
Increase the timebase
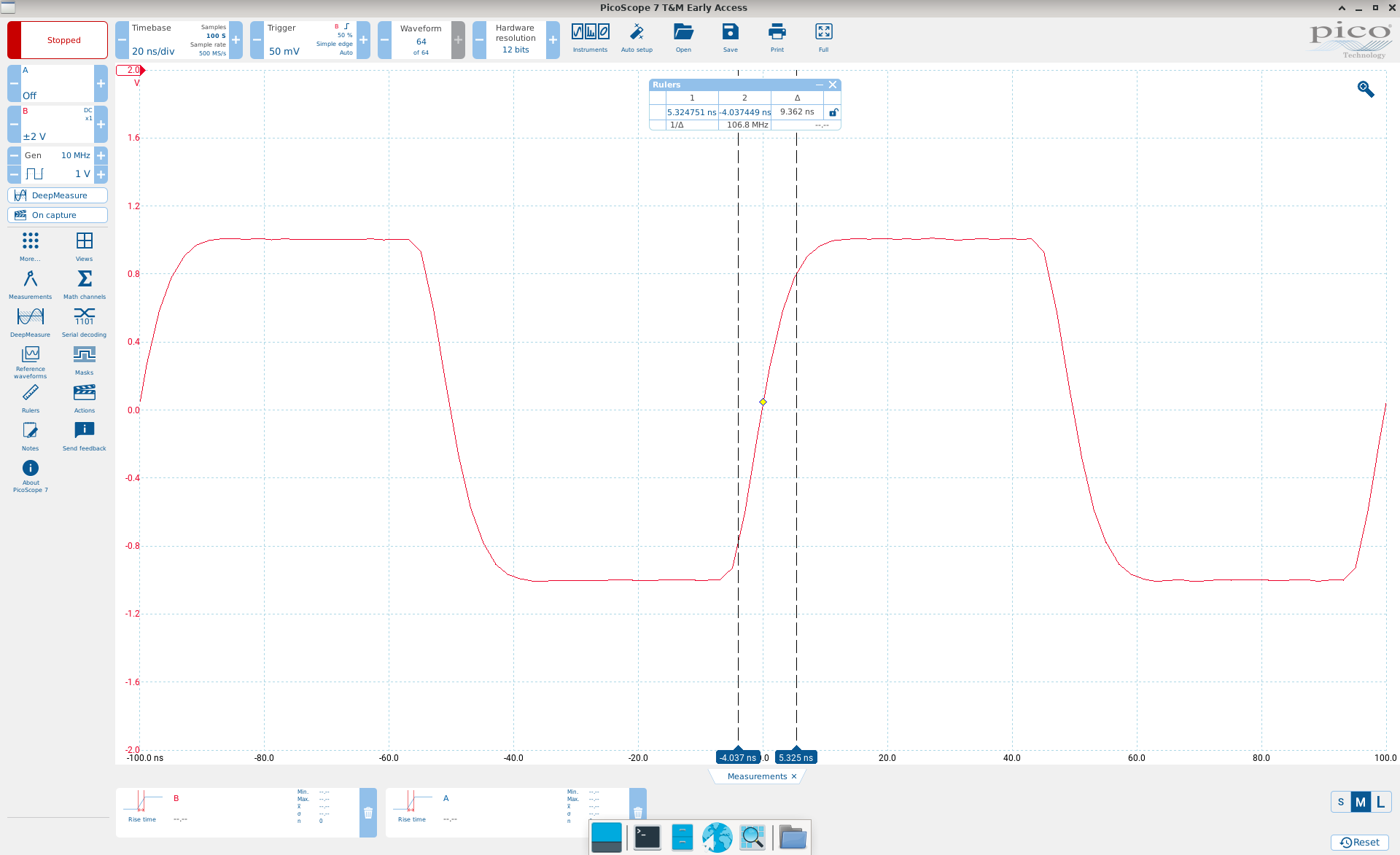coord(236,40)
